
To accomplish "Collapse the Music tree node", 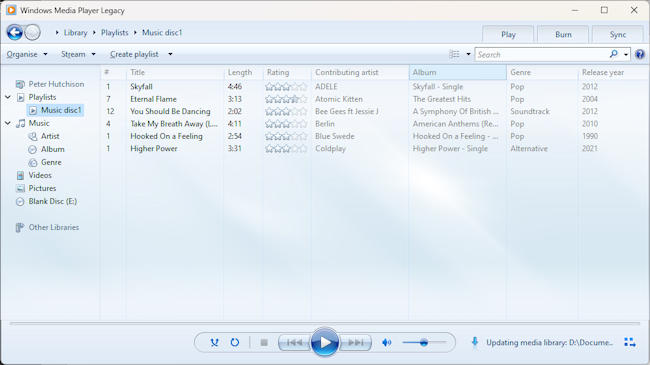I will [x=8, y=123].
